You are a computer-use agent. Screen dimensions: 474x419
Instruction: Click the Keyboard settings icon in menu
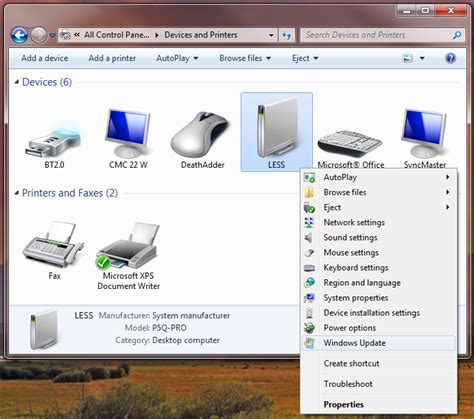pos(309,268)
